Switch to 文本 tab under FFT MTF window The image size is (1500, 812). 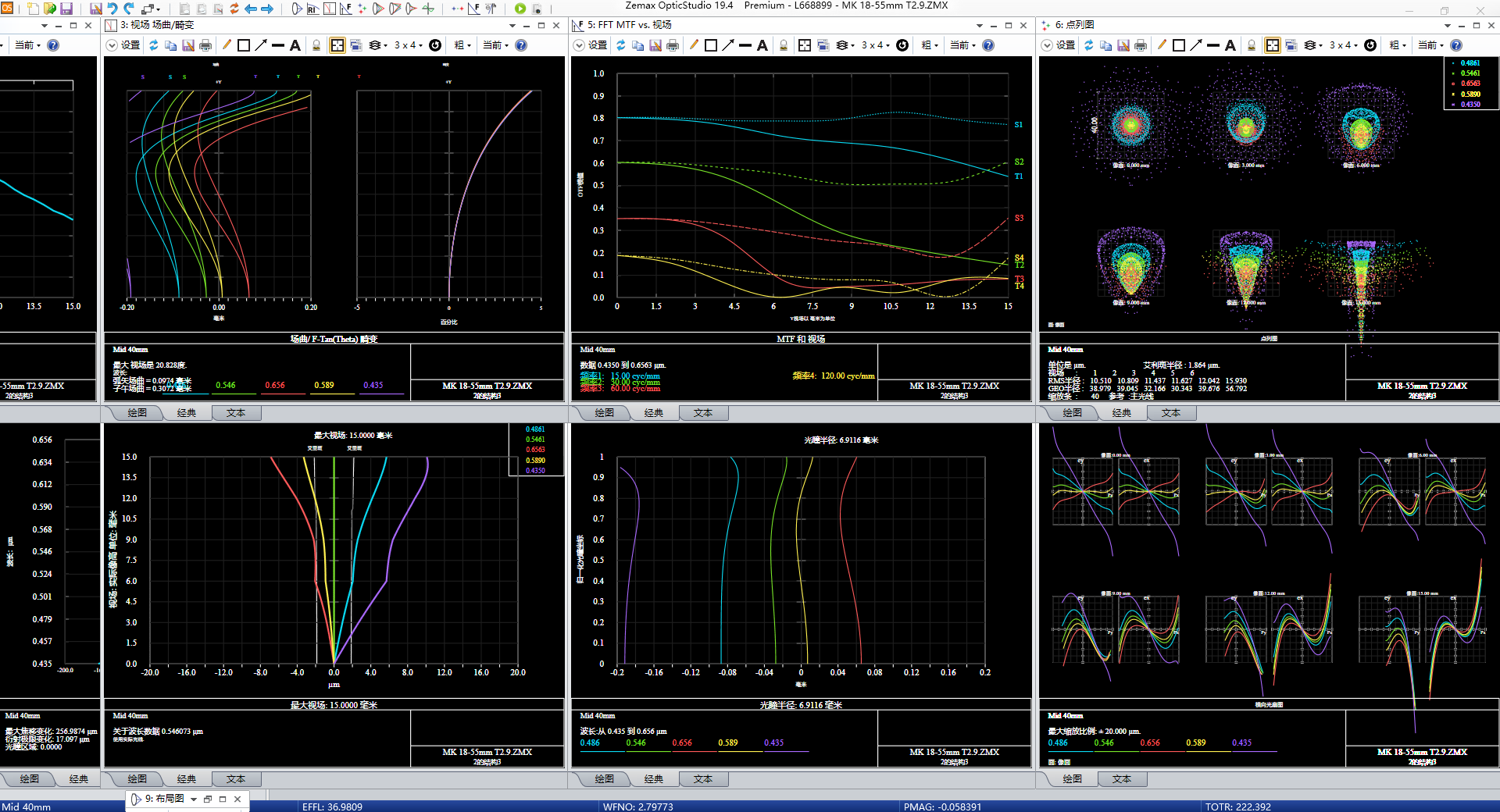point(703,413)
